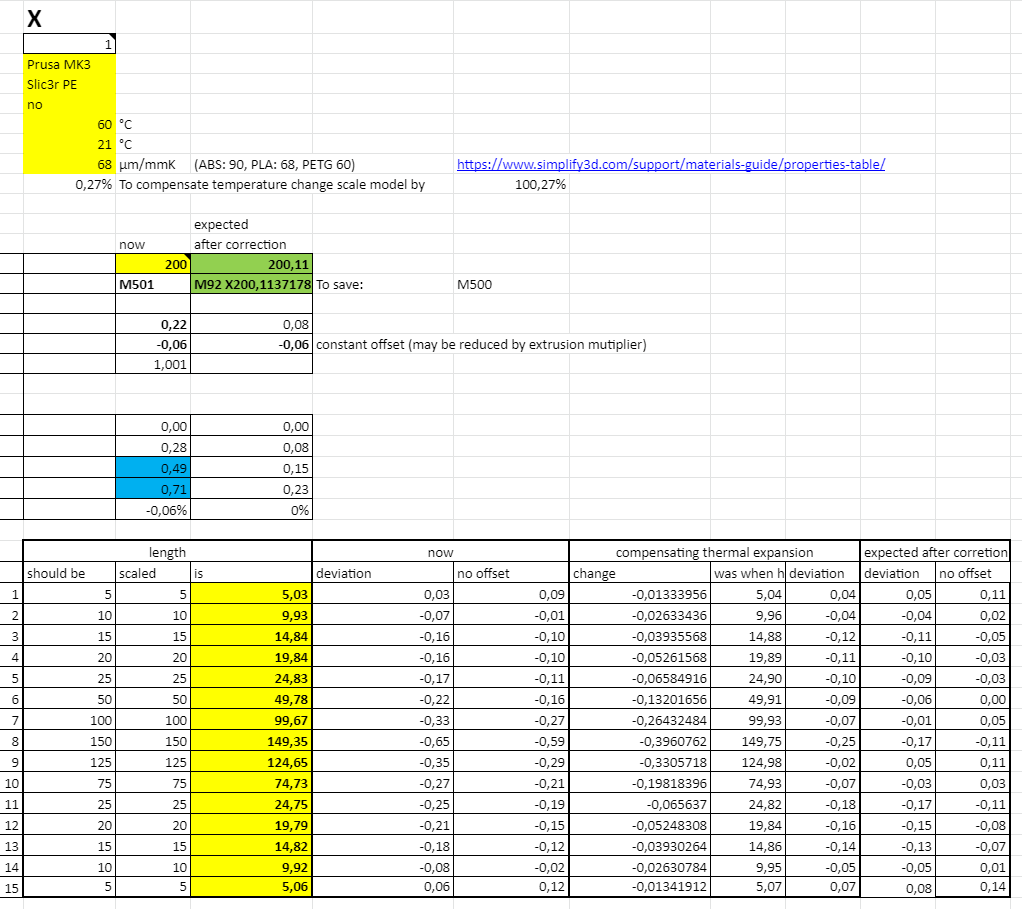Select the yellow measured value 49,78
1022x909 pixels.
(252, 699)
